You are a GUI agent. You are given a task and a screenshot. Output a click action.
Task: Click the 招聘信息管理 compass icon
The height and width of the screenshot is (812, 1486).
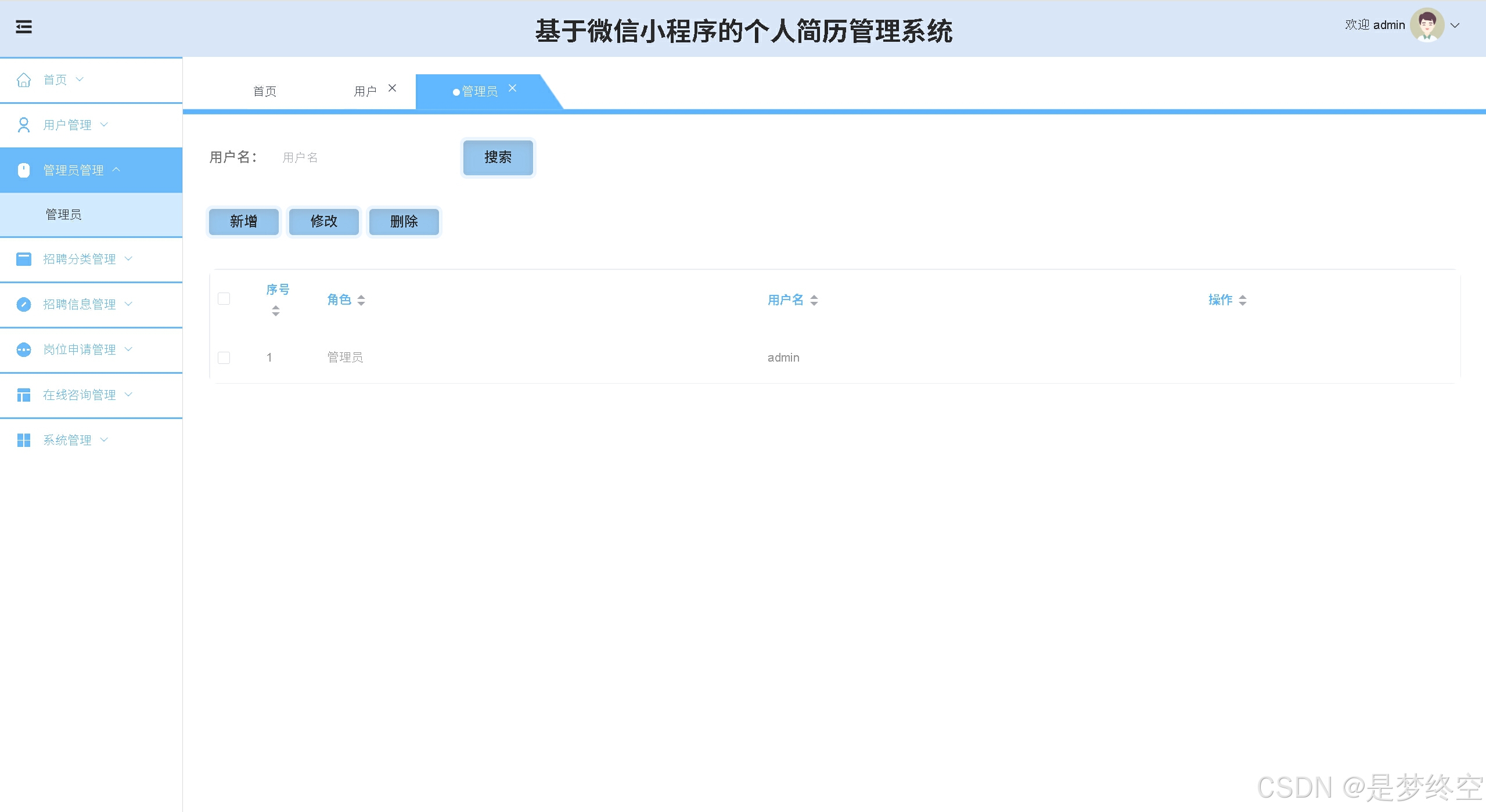24,304
